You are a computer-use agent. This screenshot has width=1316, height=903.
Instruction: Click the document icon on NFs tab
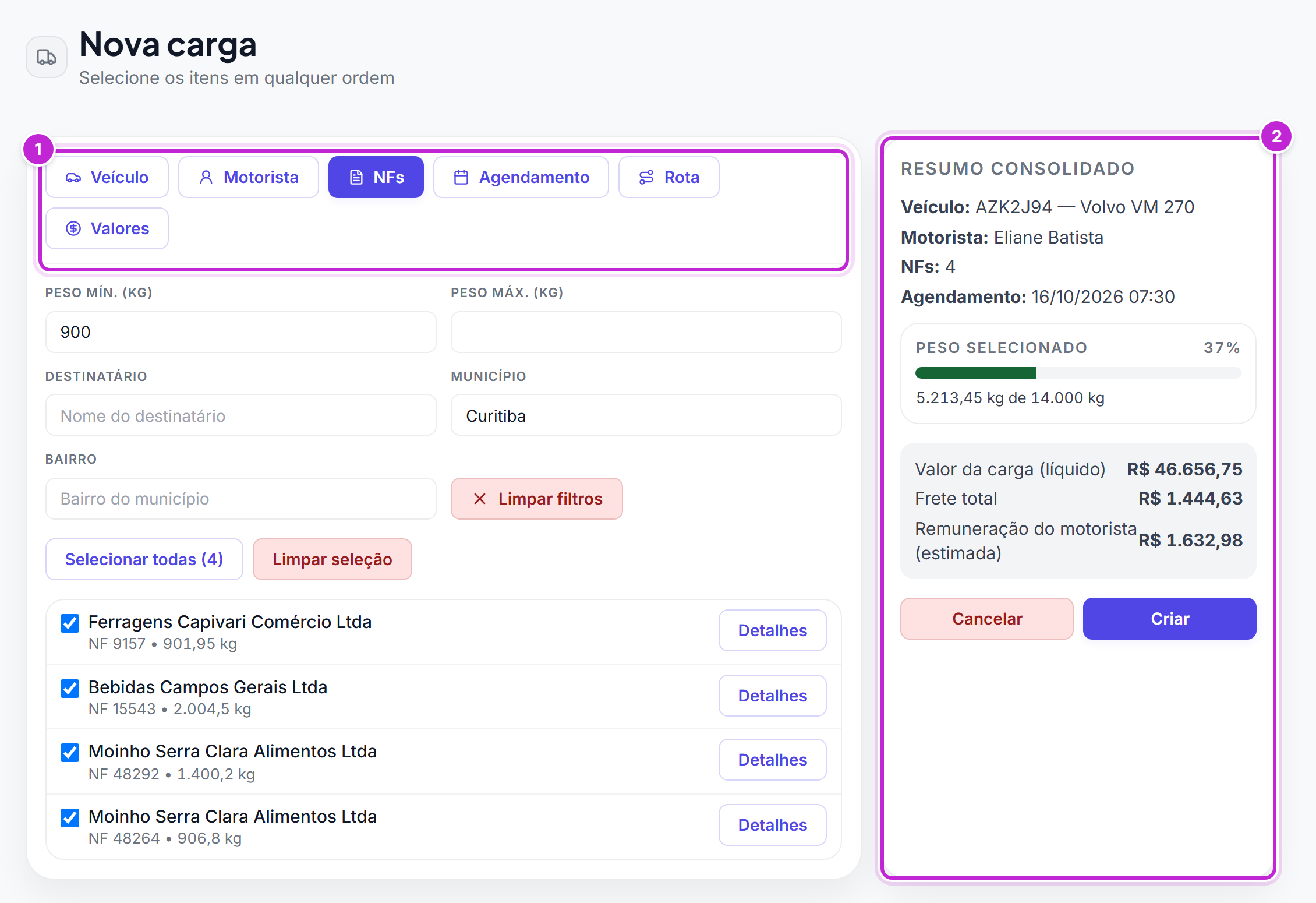[x=356, y=178]
